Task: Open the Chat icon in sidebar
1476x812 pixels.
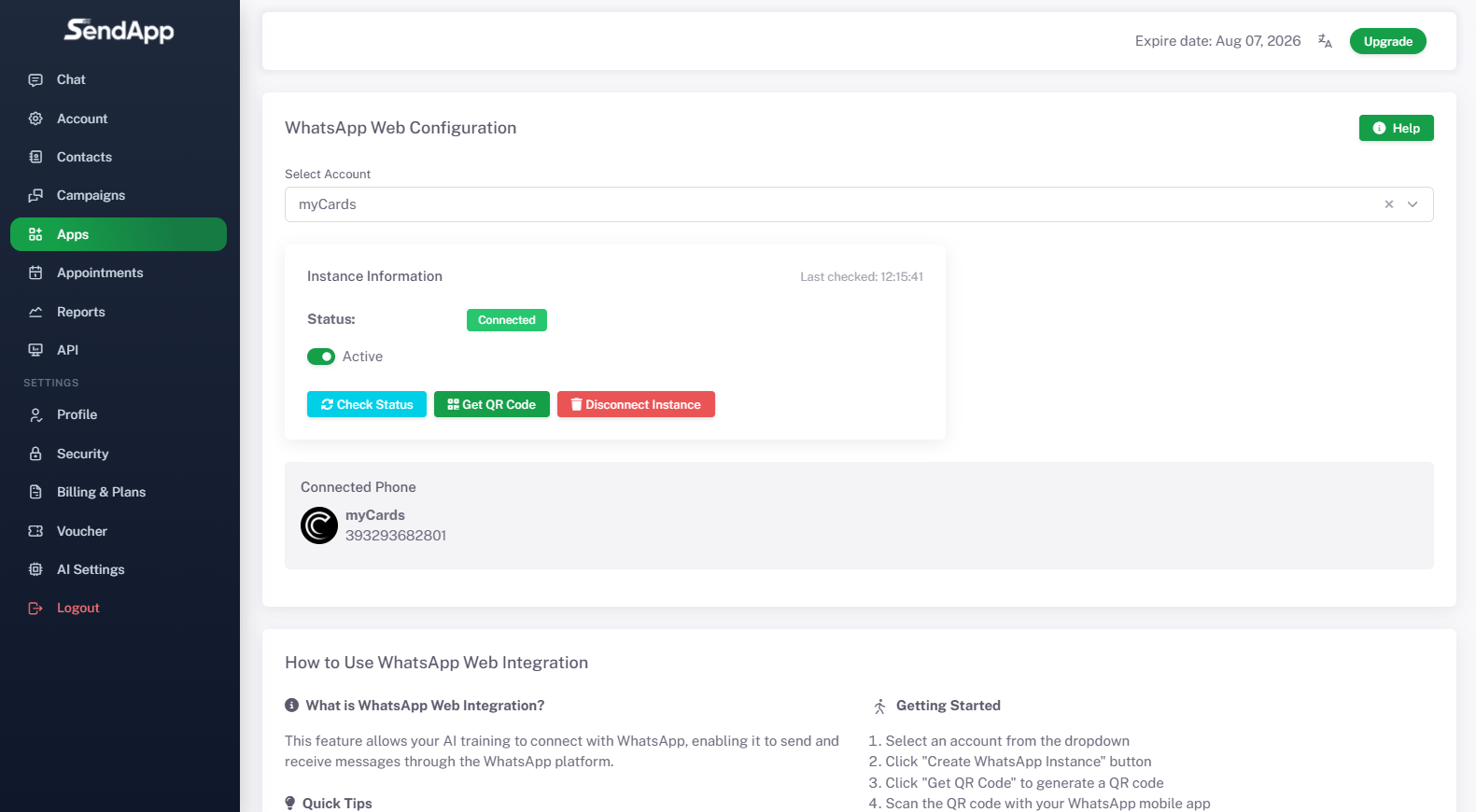Action: click(35, 80)
